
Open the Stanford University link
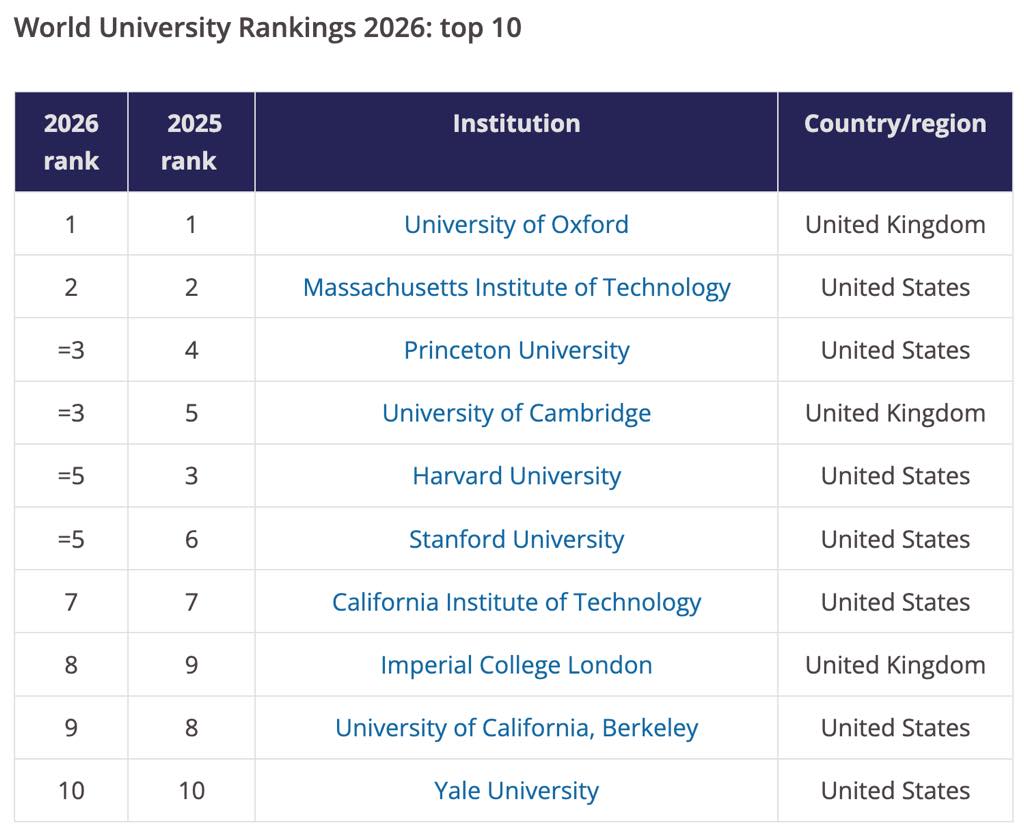pos(516,539)
